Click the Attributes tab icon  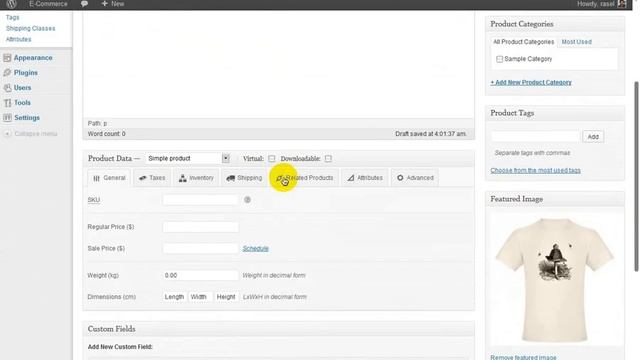(x=351, y=178)
